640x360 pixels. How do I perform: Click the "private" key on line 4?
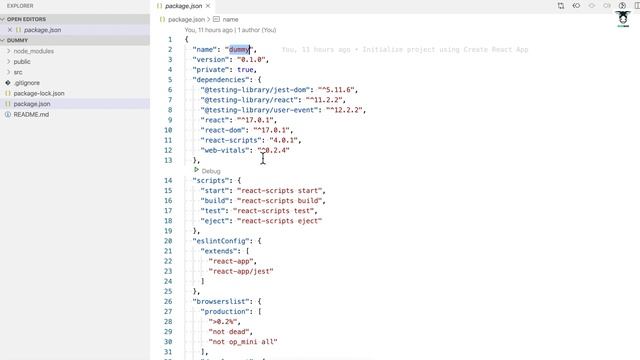pos(210,69)
